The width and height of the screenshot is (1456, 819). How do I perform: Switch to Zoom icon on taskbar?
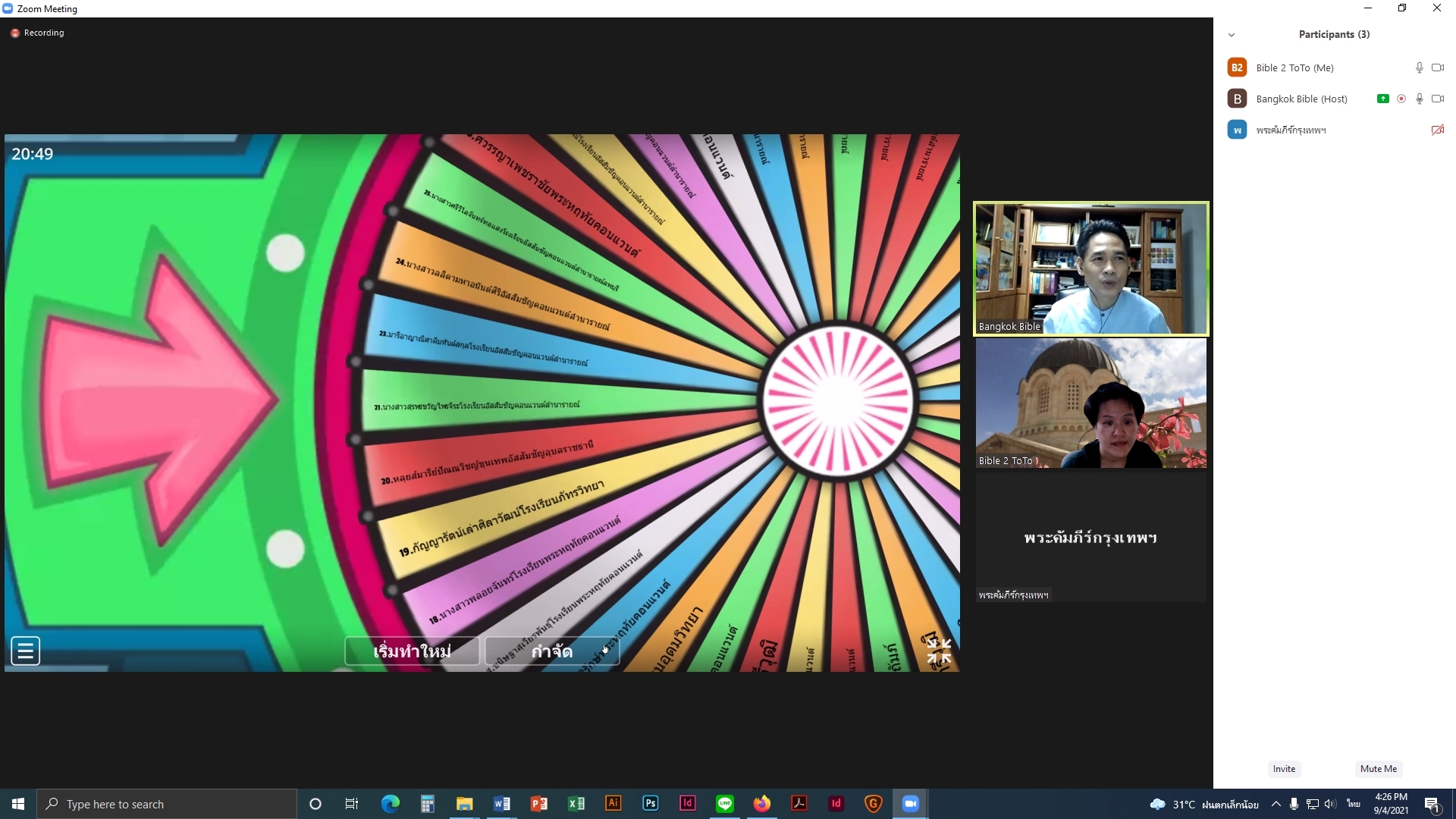tap(910, 804)
